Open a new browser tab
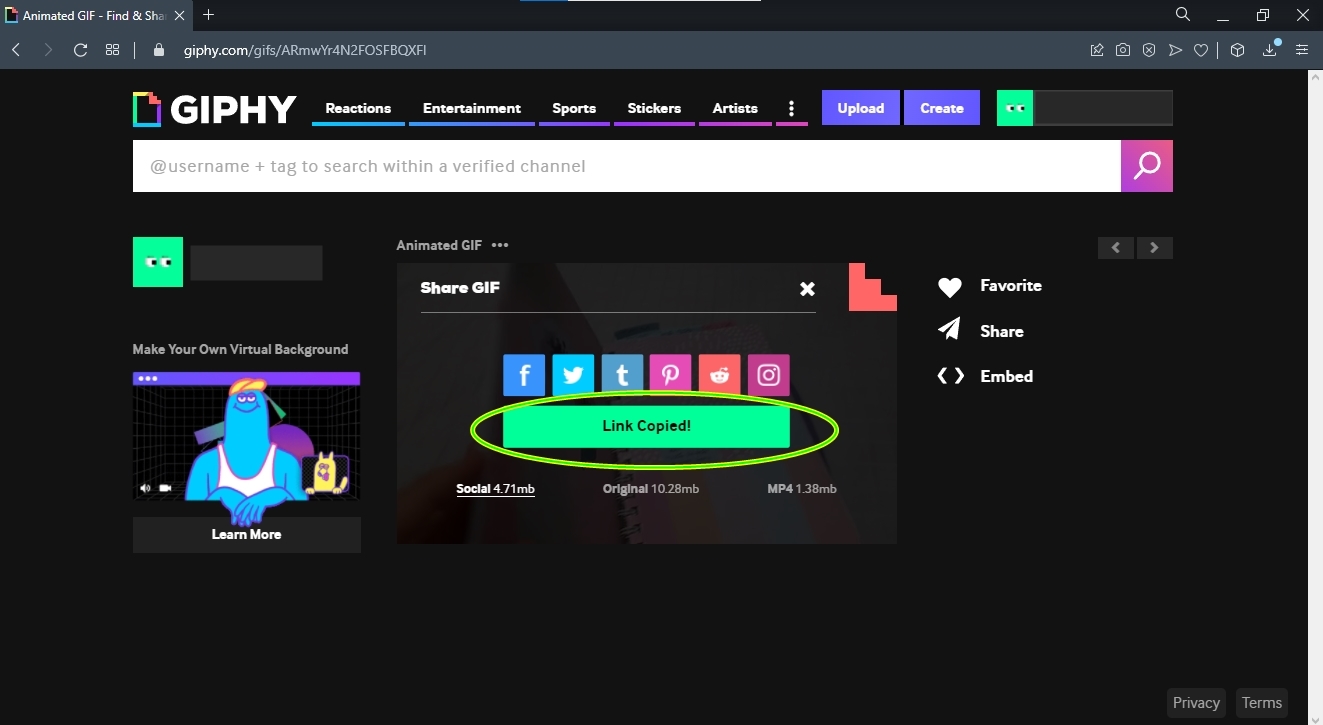 pos(208,15)
